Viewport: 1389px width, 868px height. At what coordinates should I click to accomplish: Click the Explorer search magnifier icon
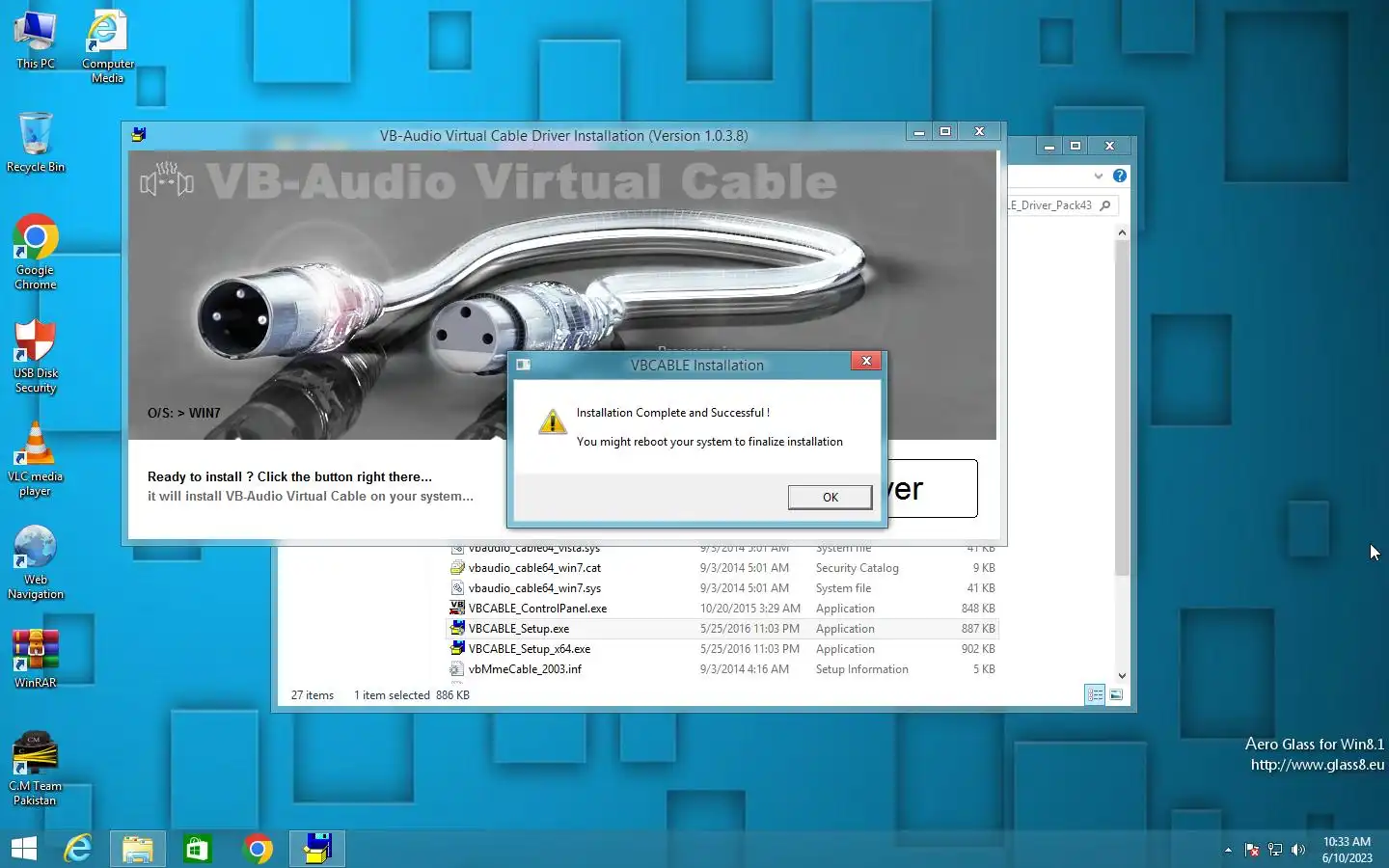1105,205
